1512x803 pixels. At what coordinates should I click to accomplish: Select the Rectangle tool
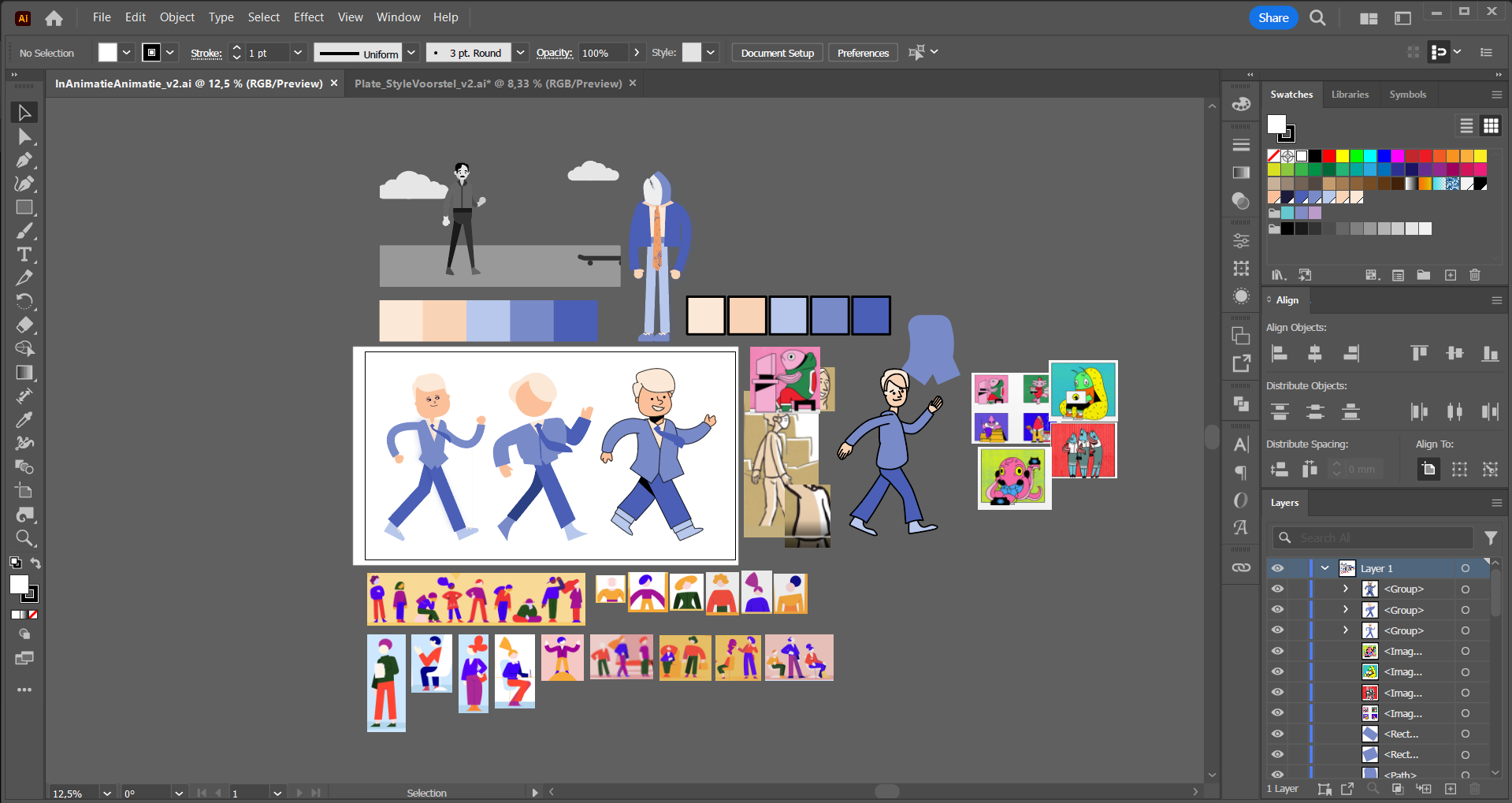click(24, 208)
